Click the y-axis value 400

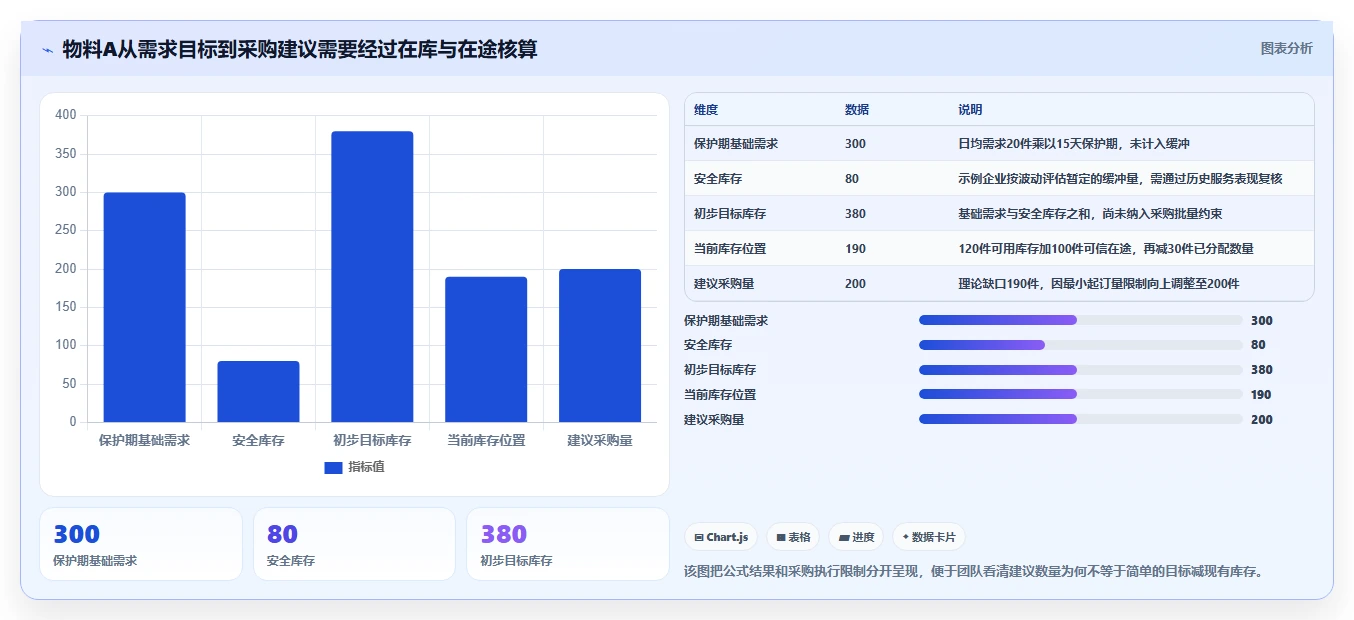[x=66, y=115]
